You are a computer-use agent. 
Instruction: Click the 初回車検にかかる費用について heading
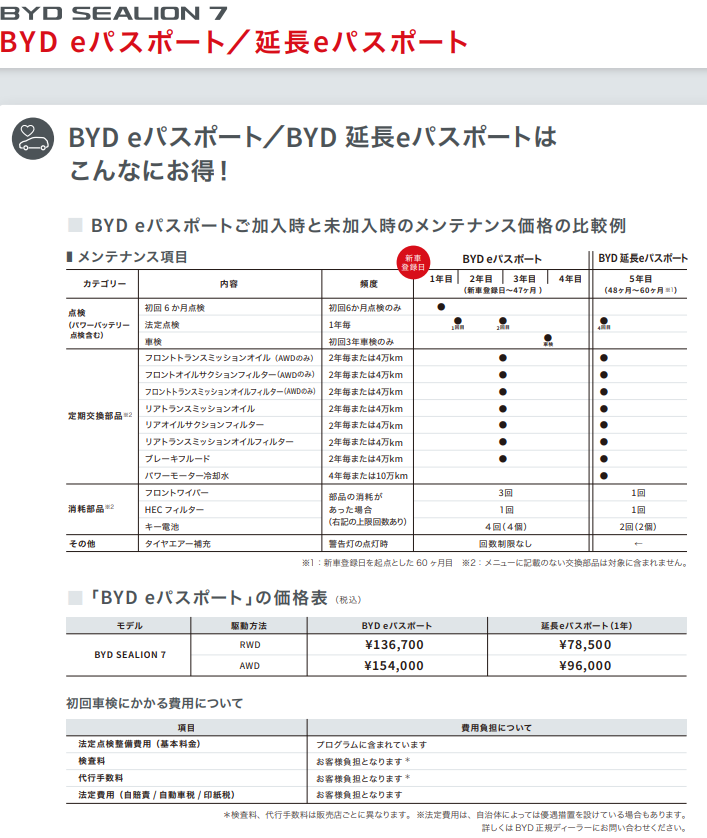[154, 703]
